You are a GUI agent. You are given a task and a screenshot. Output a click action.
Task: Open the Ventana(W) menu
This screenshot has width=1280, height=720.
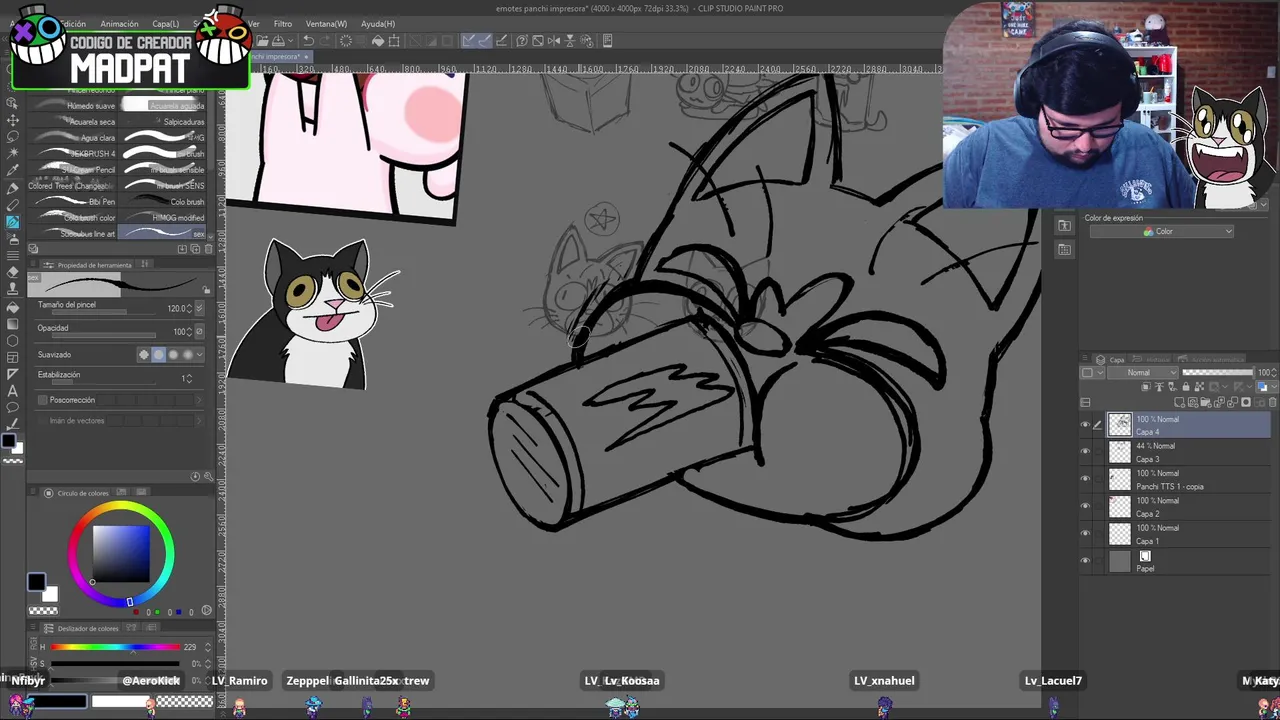(x=326, y=24)
